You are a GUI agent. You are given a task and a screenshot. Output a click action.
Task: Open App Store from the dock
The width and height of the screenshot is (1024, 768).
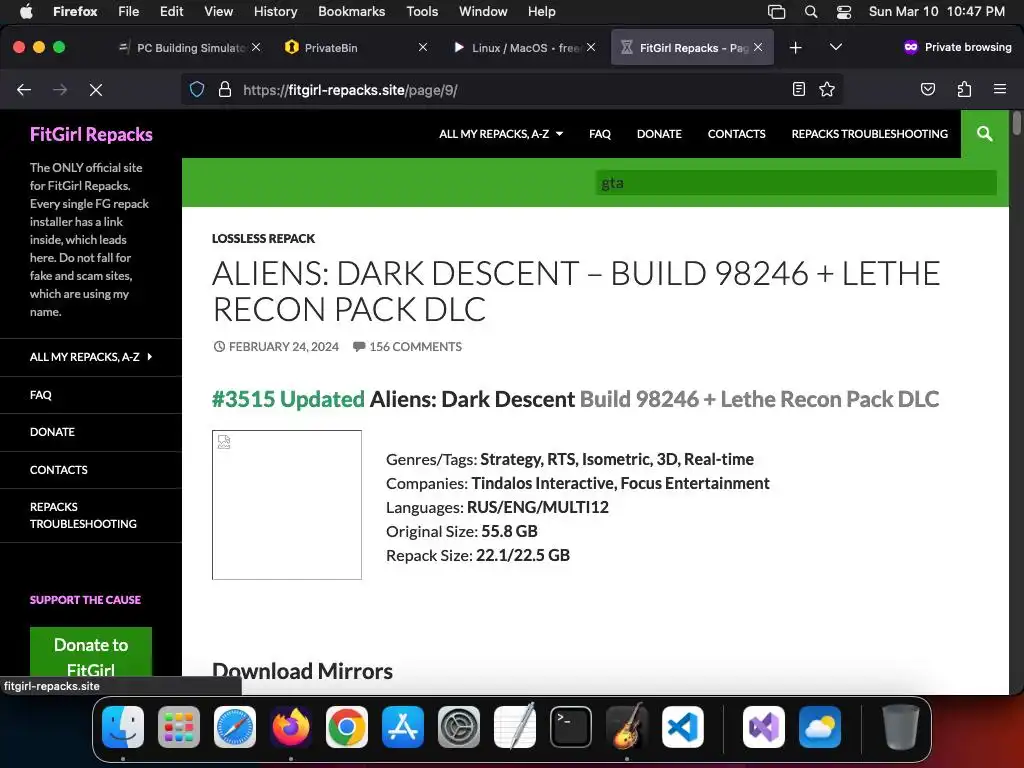tap(403, 727)
